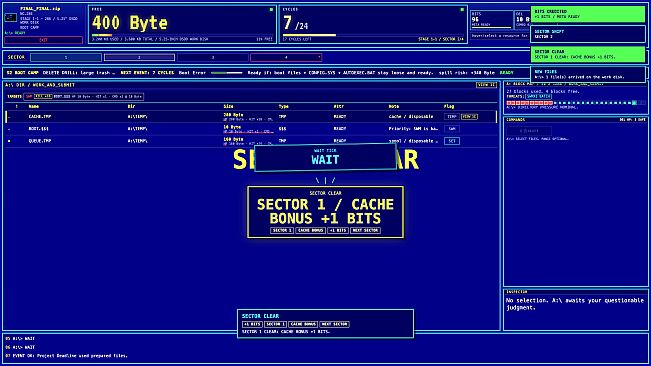
Task: Click the NEXT EVENT: 7 CYCLES text
Action: 147,73
